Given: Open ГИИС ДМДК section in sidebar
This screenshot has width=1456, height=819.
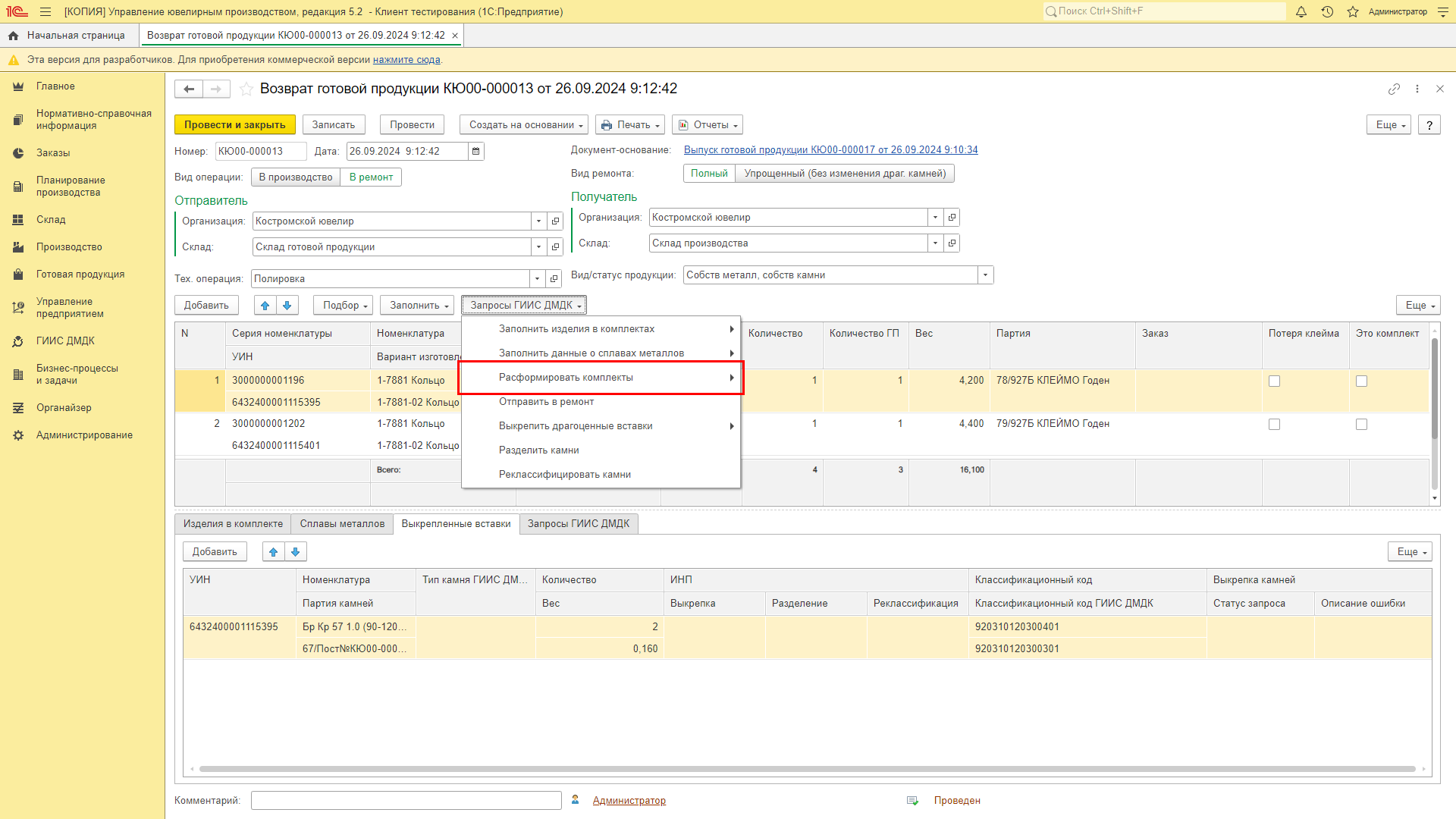Looking at the screenshot, I should point(65,341).
